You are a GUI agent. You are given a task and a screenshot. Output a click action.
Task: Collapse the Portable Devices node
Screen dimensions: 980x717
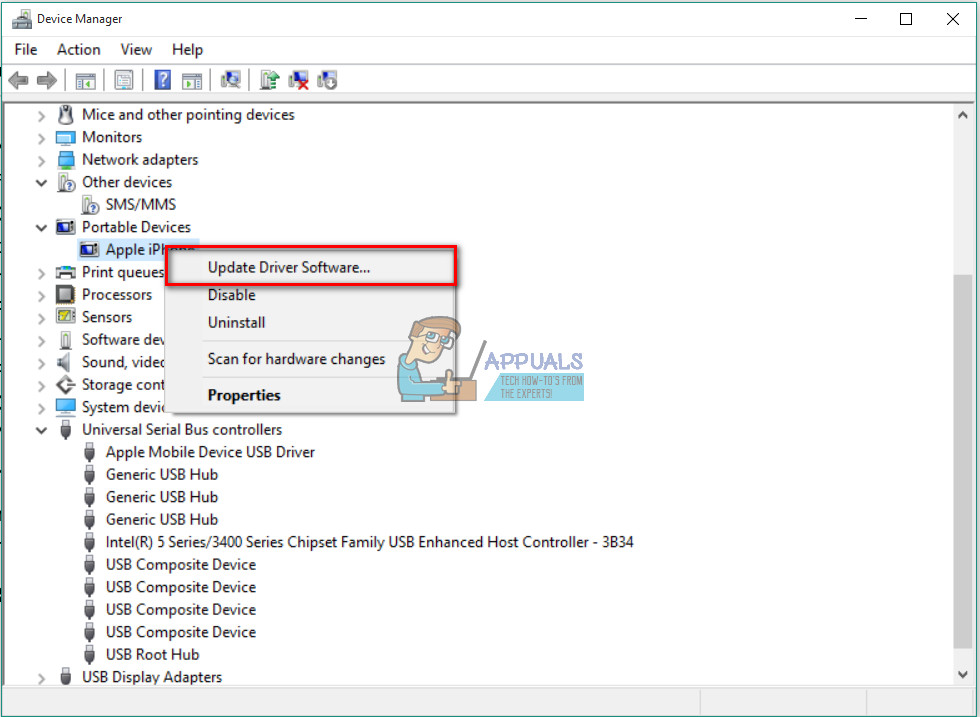point(41,228)
